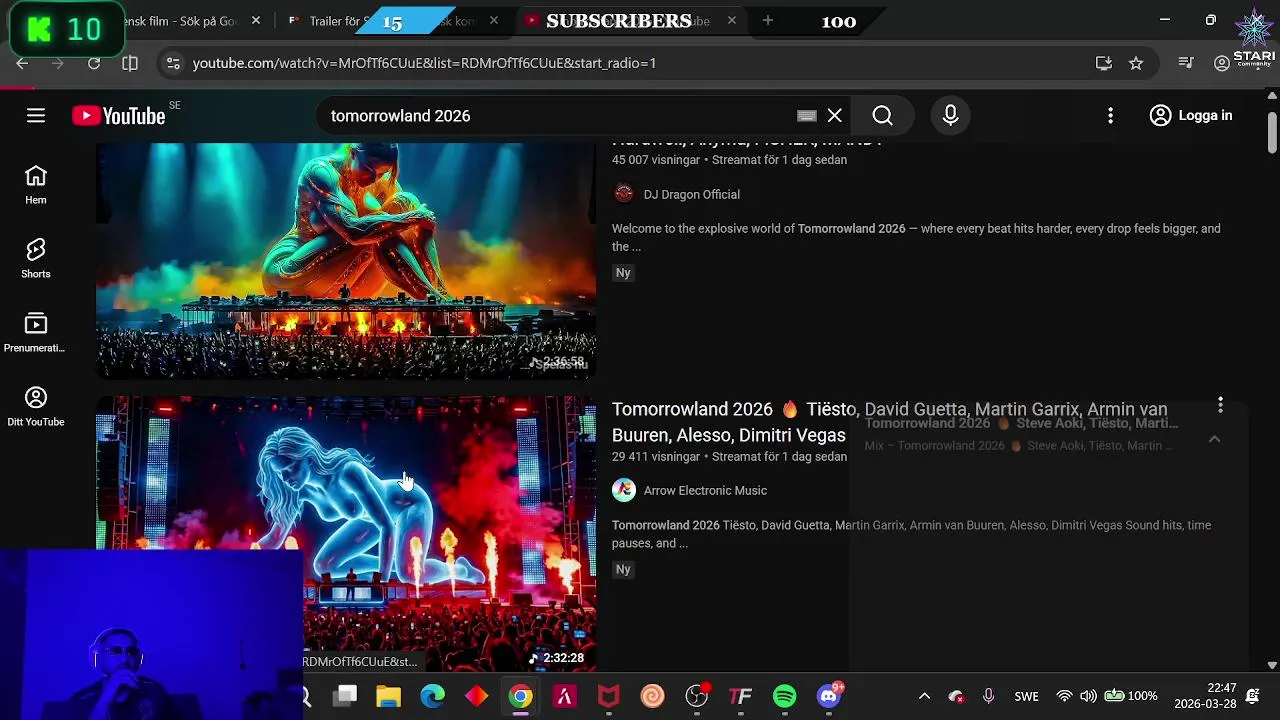The width and height of the screenshot is (1280, 720).
Task: Clear the search query with the X
Action: click(835, 116)
